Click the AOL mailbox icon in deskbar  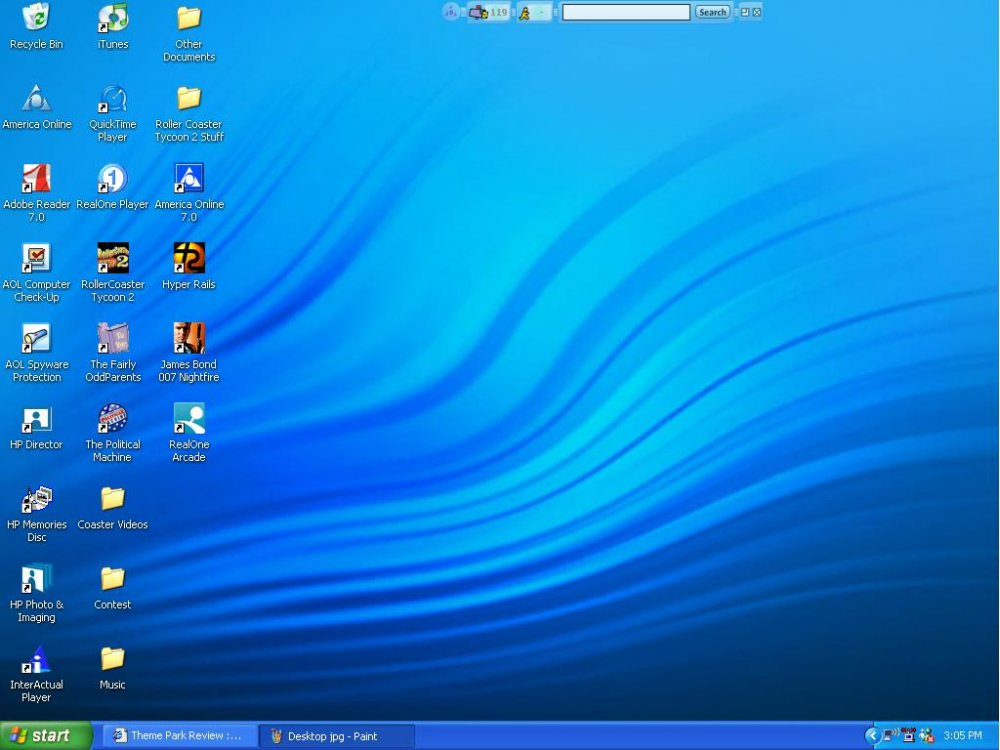click(479, 12)
